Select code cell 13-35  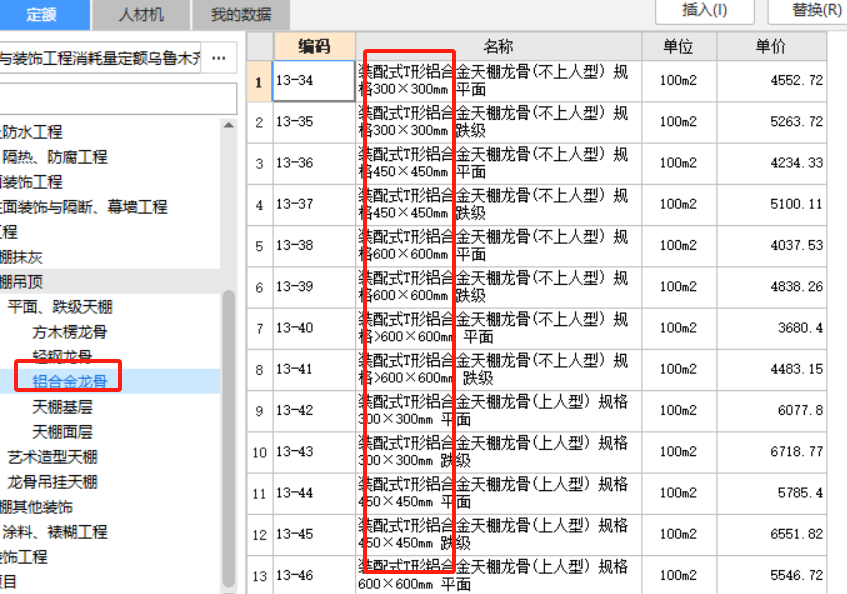click(314, 122)
